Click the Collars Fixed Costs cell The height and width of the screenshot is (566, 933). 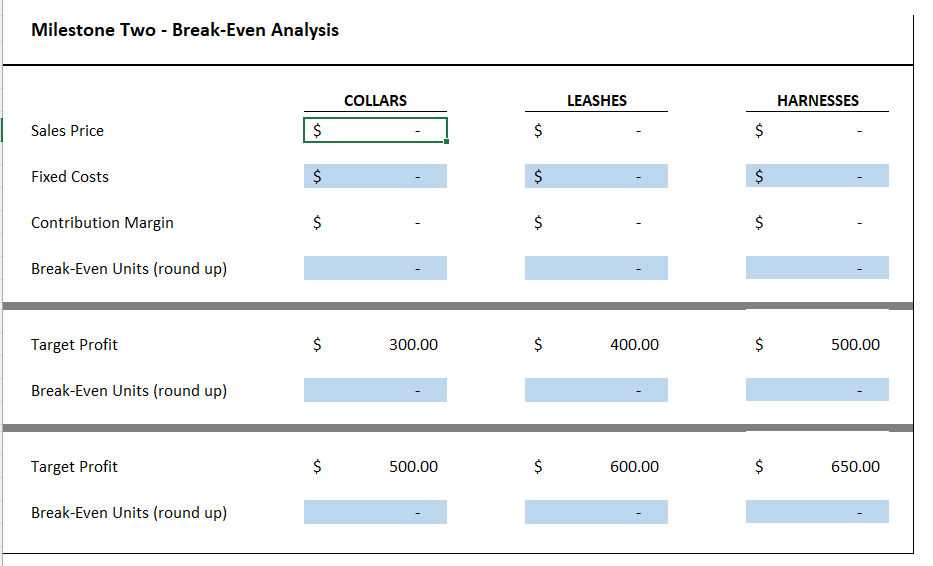tap(375, 176)
